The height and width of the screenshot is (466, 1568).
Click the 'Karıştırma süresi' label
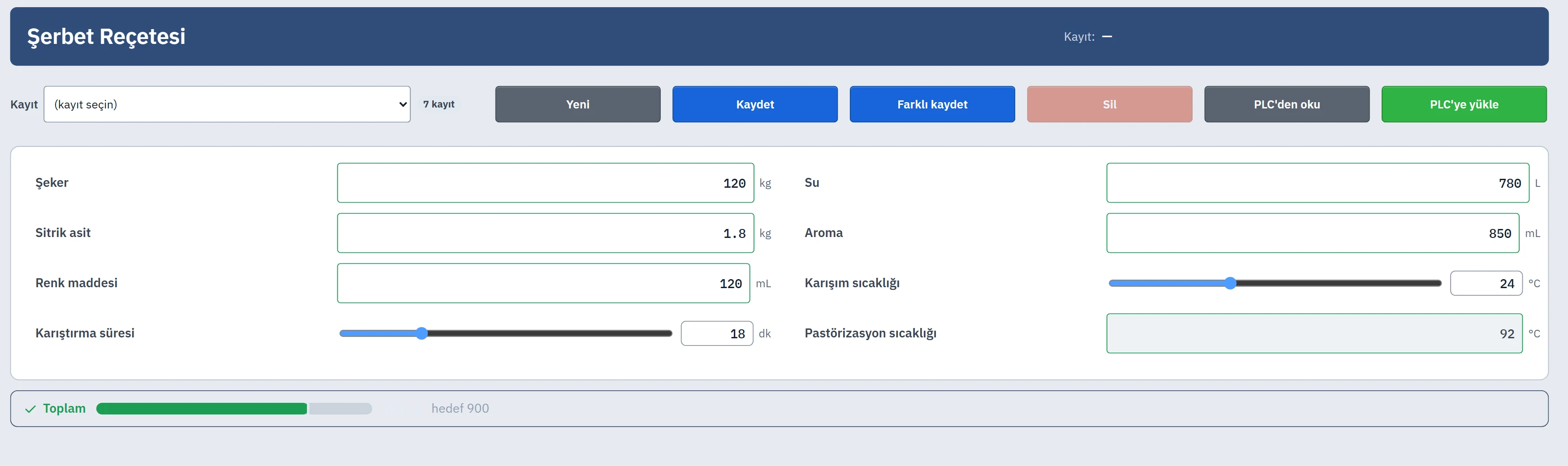click(85, 333)
